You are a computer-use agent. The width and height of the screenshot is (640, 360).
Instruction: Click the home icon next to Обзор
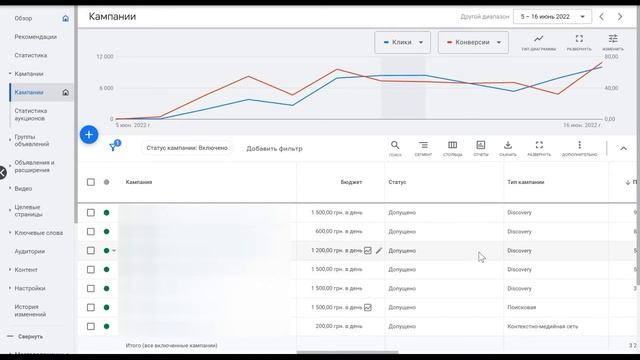(66, 18)
